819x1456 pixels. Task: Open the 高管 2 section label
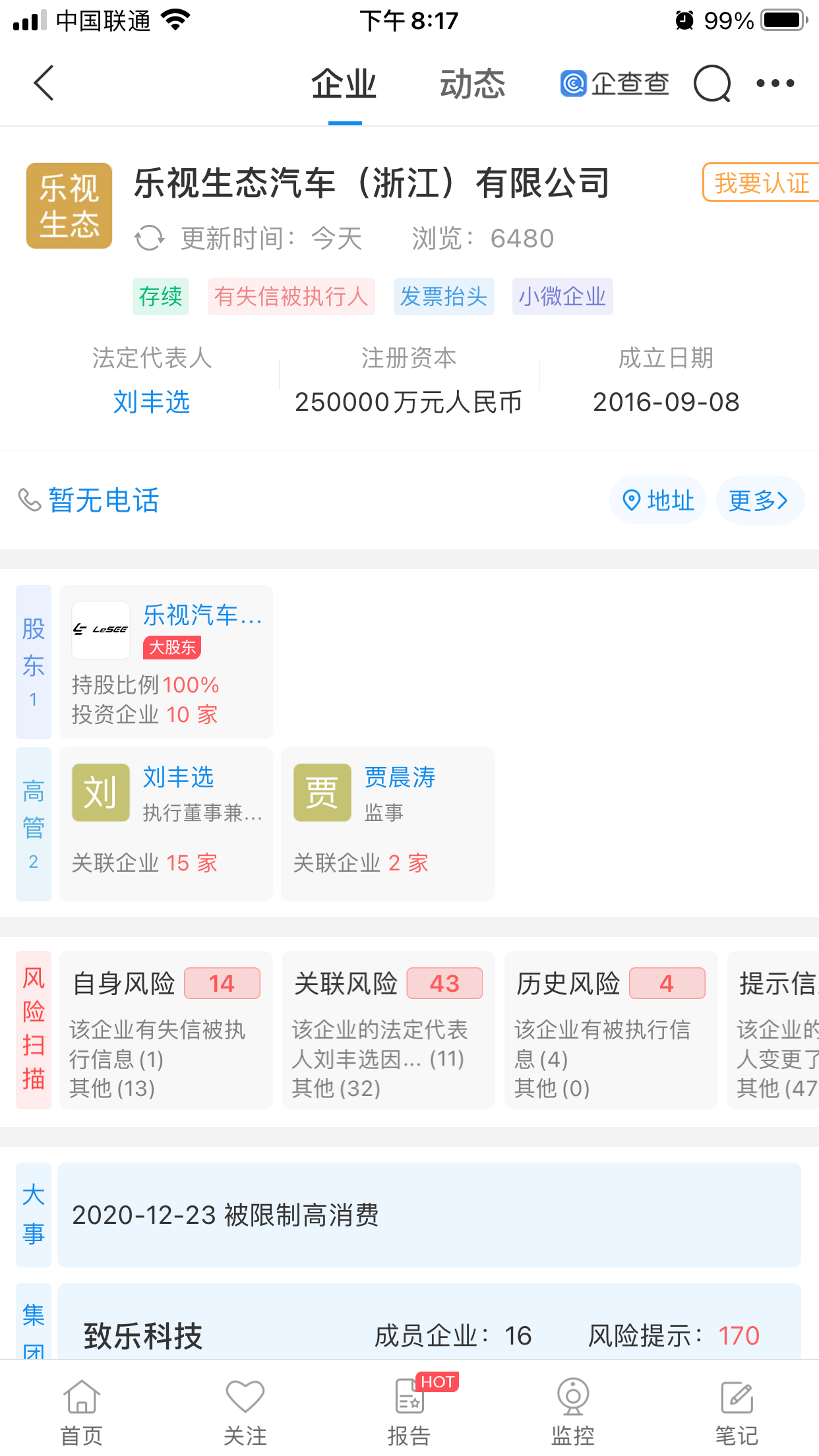[34, 824]
